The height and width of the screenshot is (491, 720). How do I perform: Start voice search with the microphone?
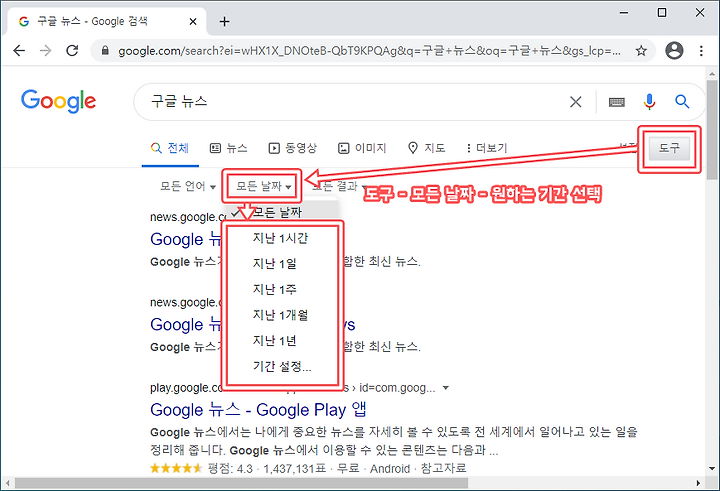point(649,102)
